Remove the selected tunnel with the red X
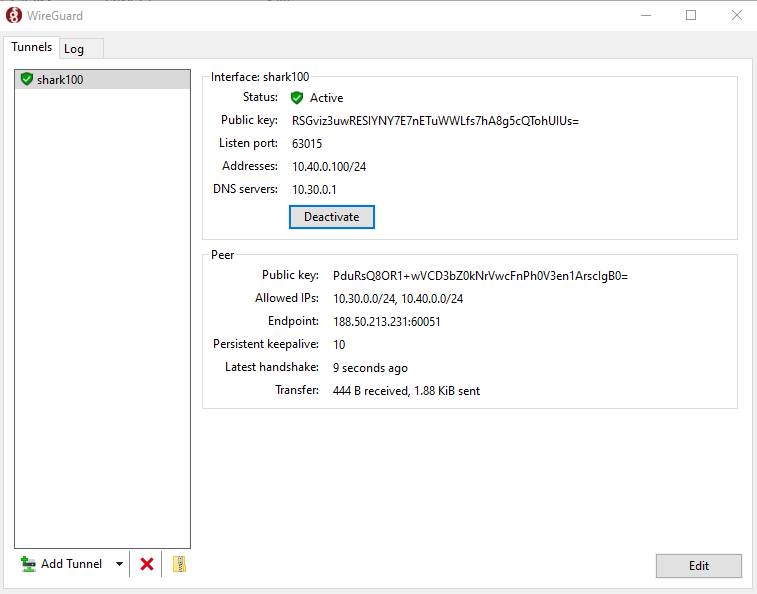 (x=147, y=564)
